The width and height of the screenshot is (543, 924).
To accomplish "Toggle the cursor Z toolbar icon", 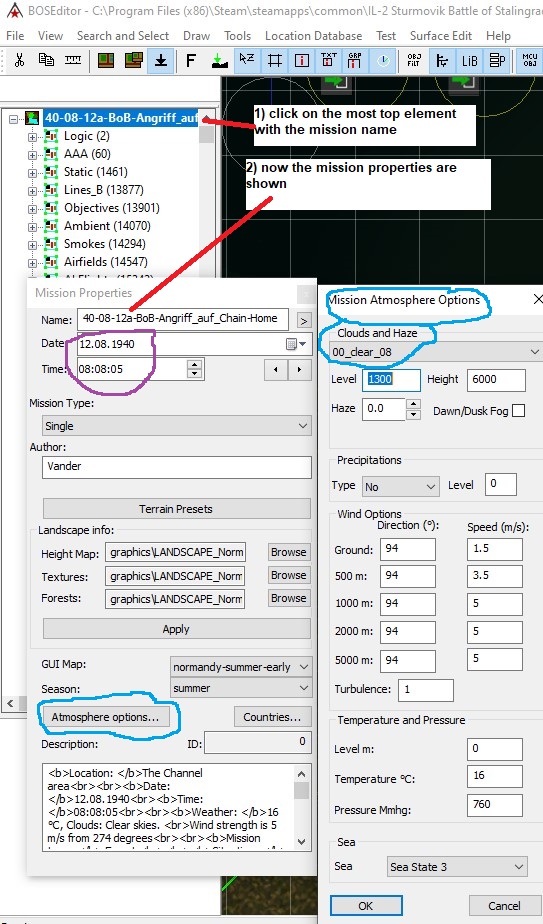I will pos(246,61).
